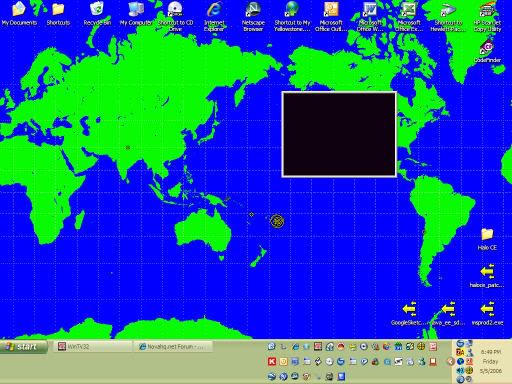Screen dimensions: 512x384
Task: Select the Internet Explorer desktop shortcut
Action: point(214,16)
